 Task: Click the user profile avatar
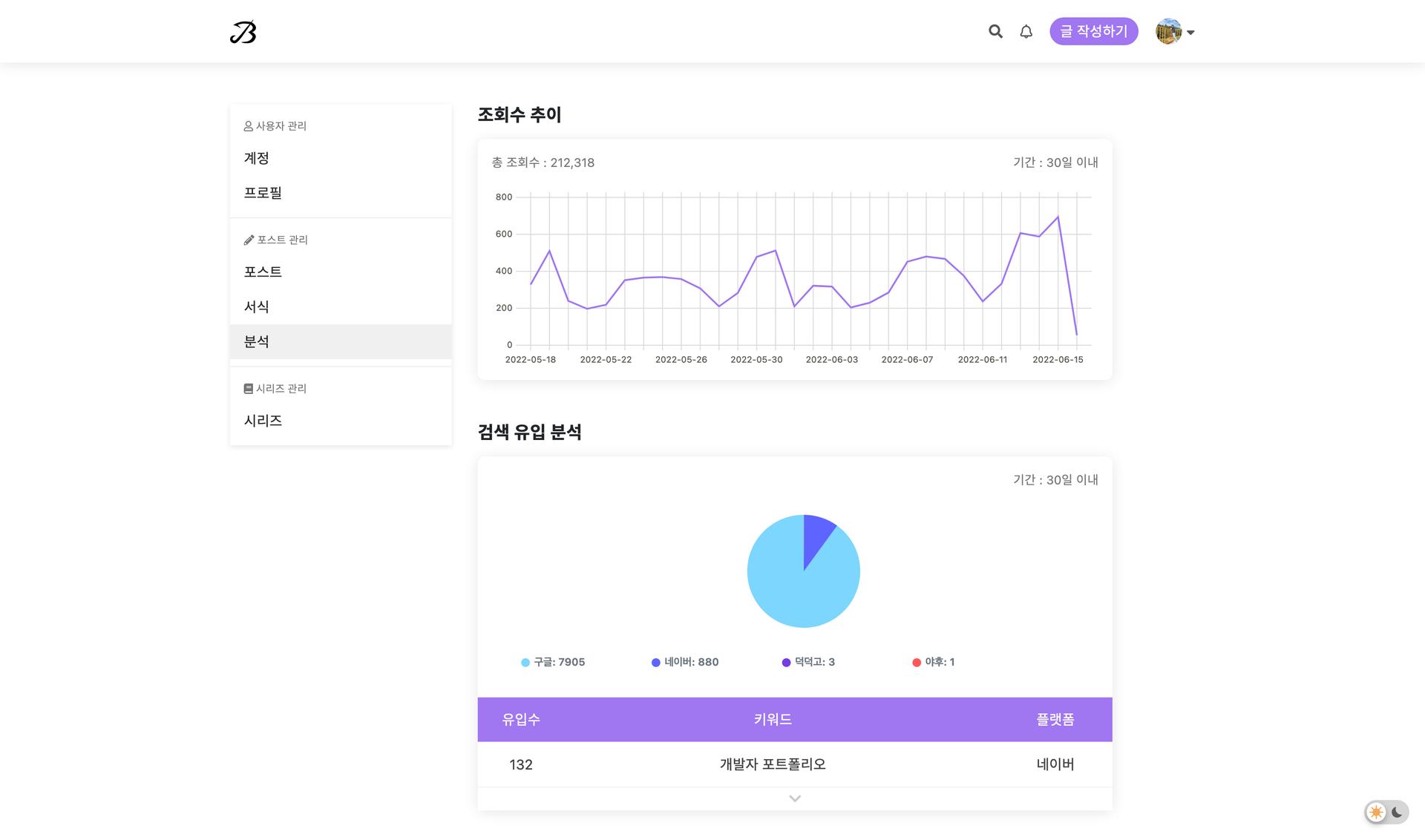1168,31
